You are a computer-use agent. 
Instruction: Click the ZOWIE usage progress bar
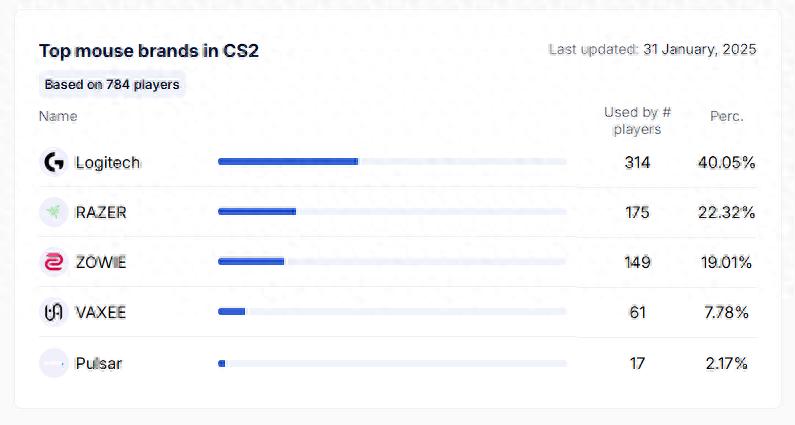tap(392, 261)
